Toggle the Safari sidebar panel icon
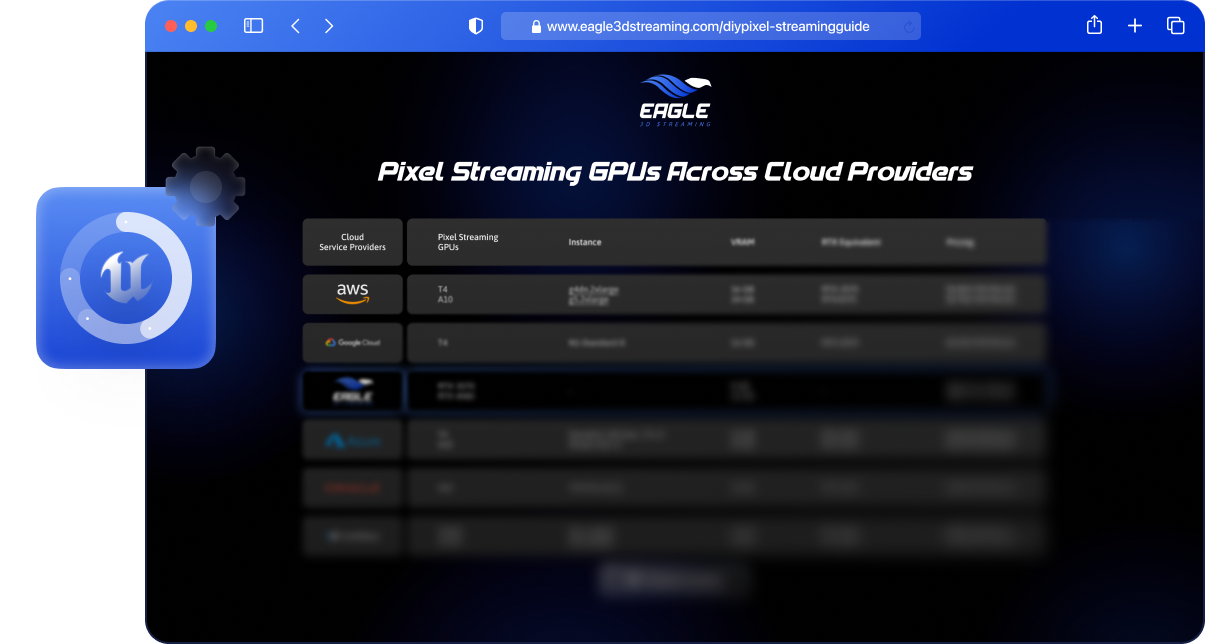This screenshot has height=644, width=1205. click(x=253, y=26)
